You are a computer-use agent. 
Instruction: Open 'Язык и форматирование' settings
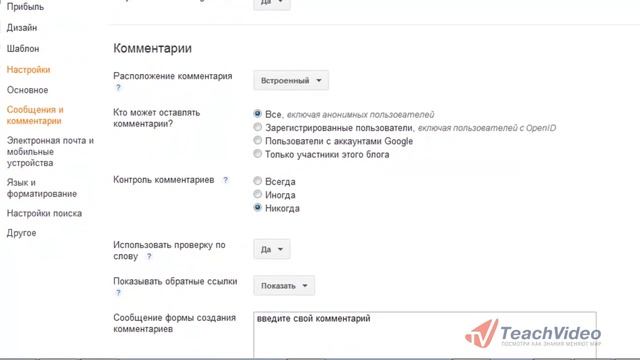[42, 188]
